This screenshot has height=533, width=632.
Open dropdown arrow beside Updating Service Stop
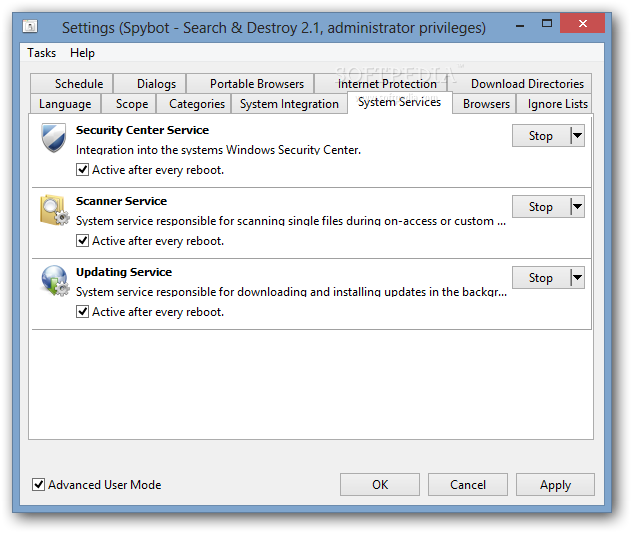click(577, 277)
